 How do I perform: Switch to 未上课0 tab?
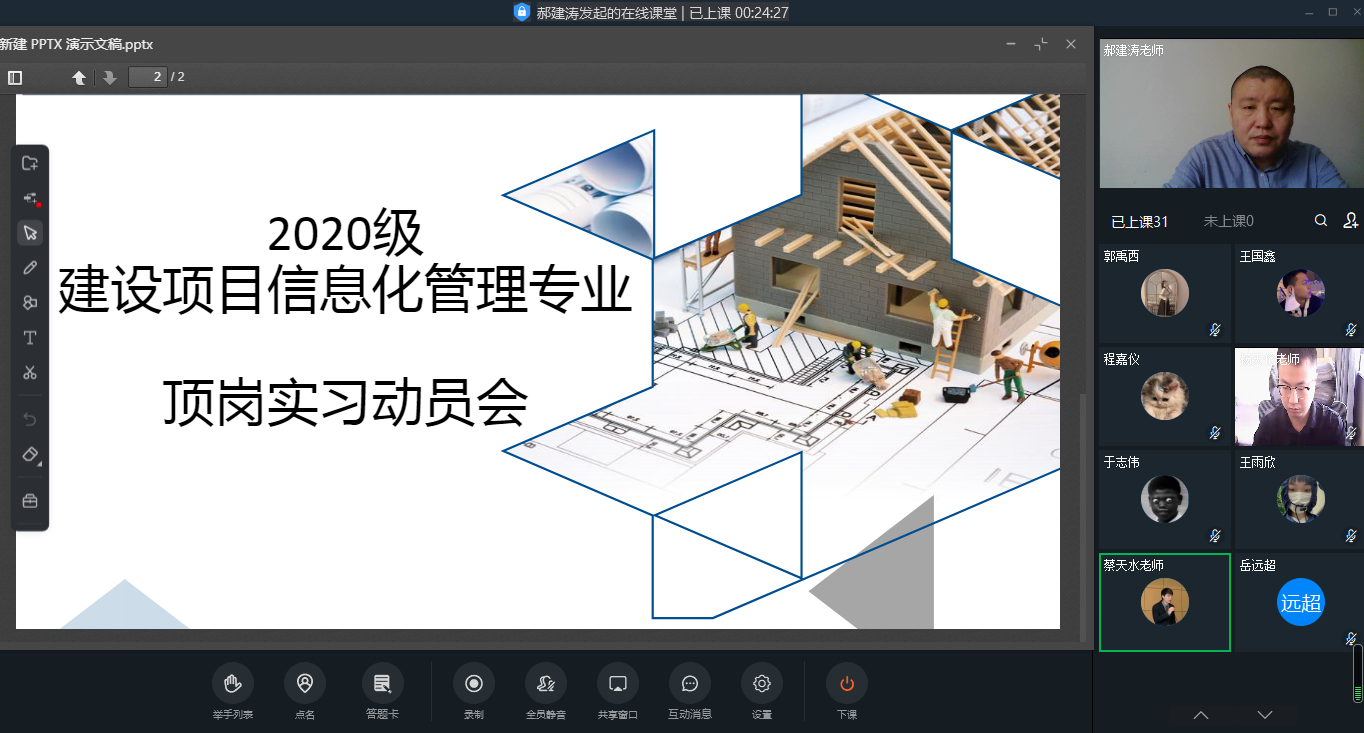pyautogui.click(x=1228, y=221)
